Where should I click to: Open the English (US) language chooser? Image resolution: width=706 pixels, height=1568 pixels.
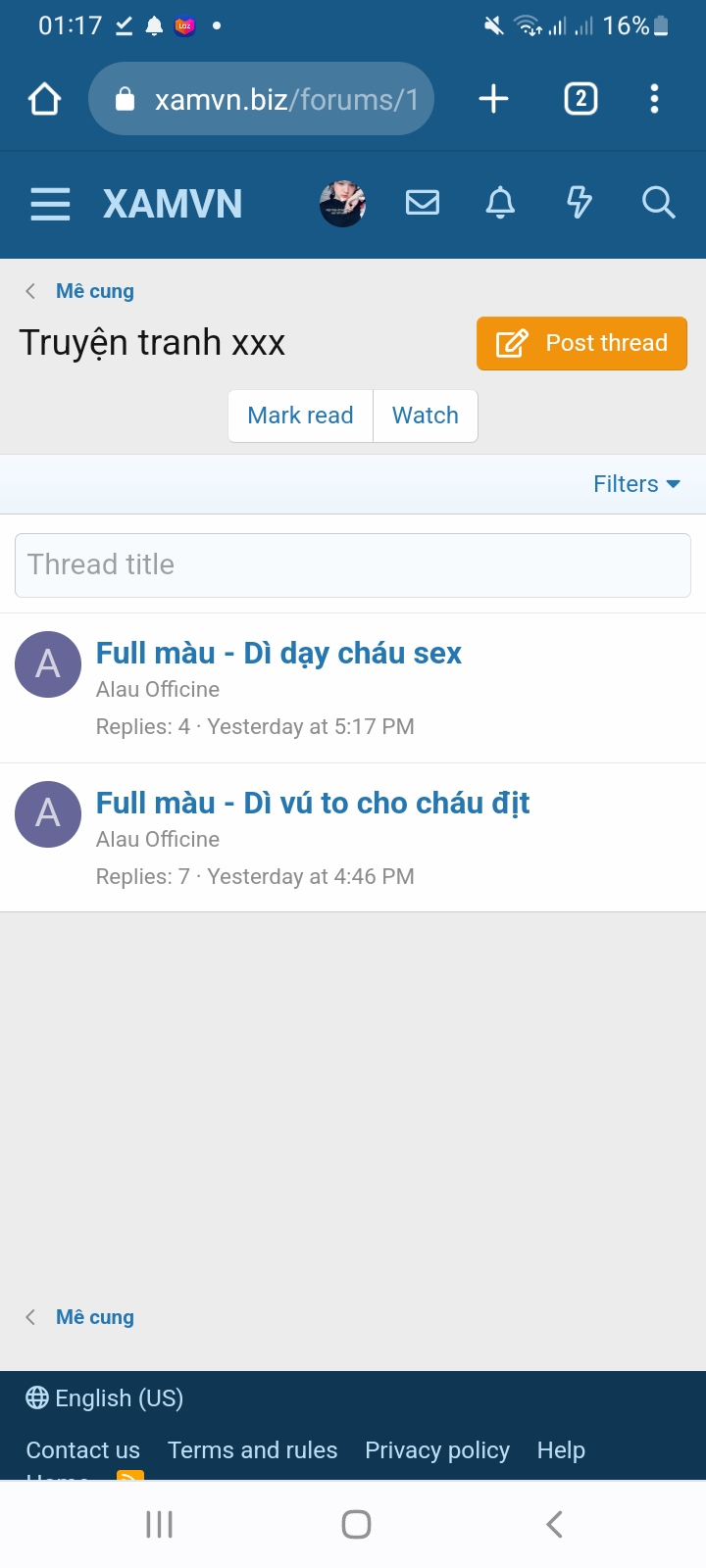pyautogui.click(x=105, y=1398)
